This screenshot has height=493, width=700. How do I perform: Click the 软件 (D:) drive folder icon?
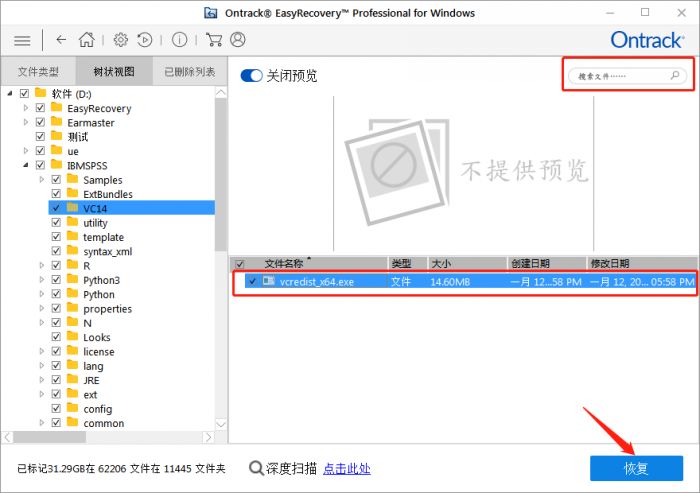point(41,92)
